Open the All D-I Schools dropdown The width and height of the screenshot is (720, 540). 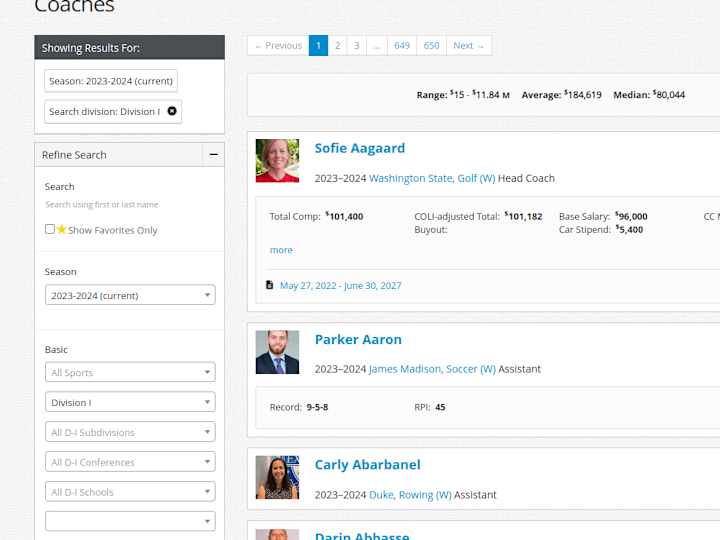130,492
